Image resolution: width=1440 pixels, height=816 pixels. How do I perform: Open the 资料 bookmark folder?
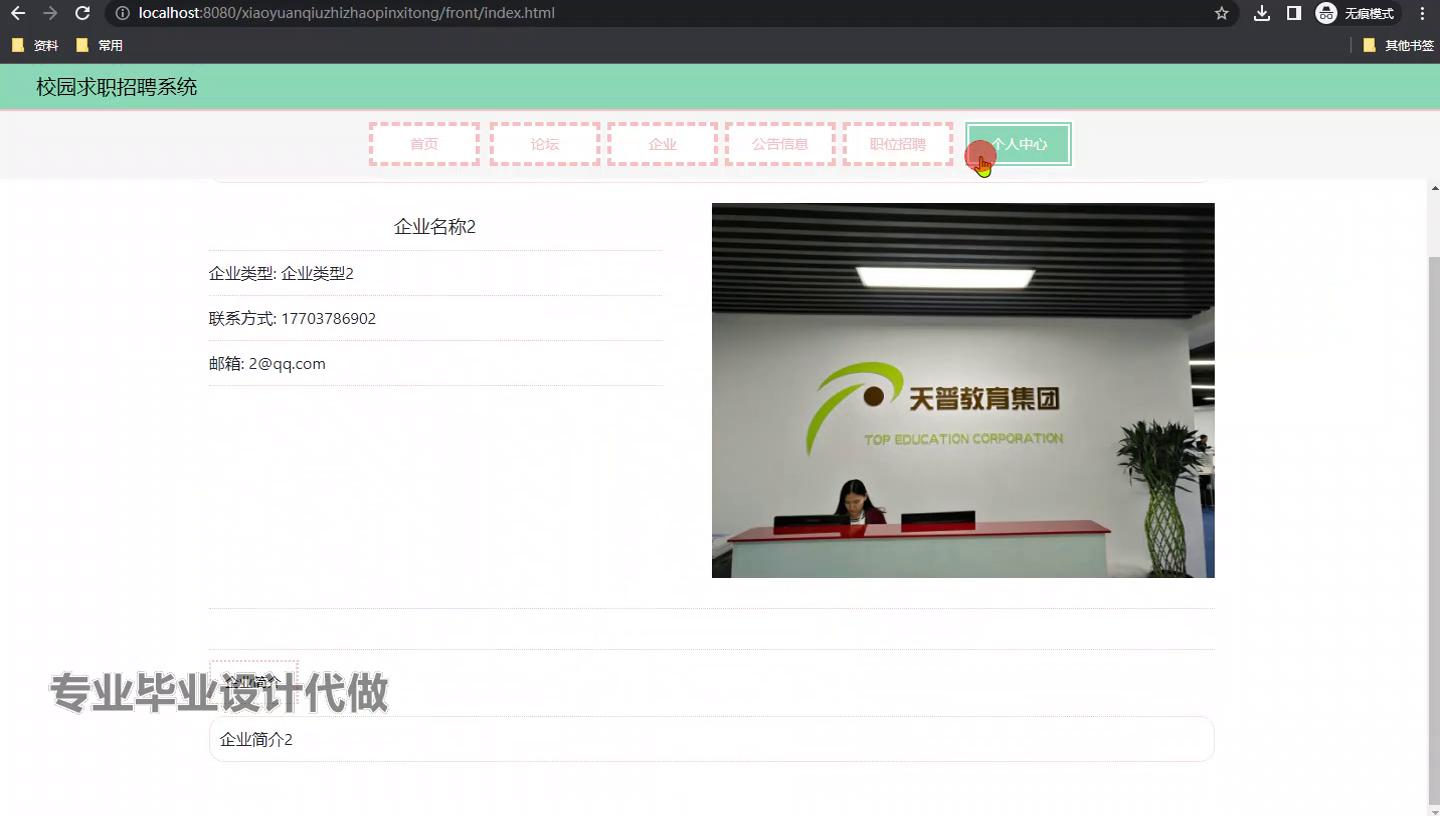click(35, 45)
